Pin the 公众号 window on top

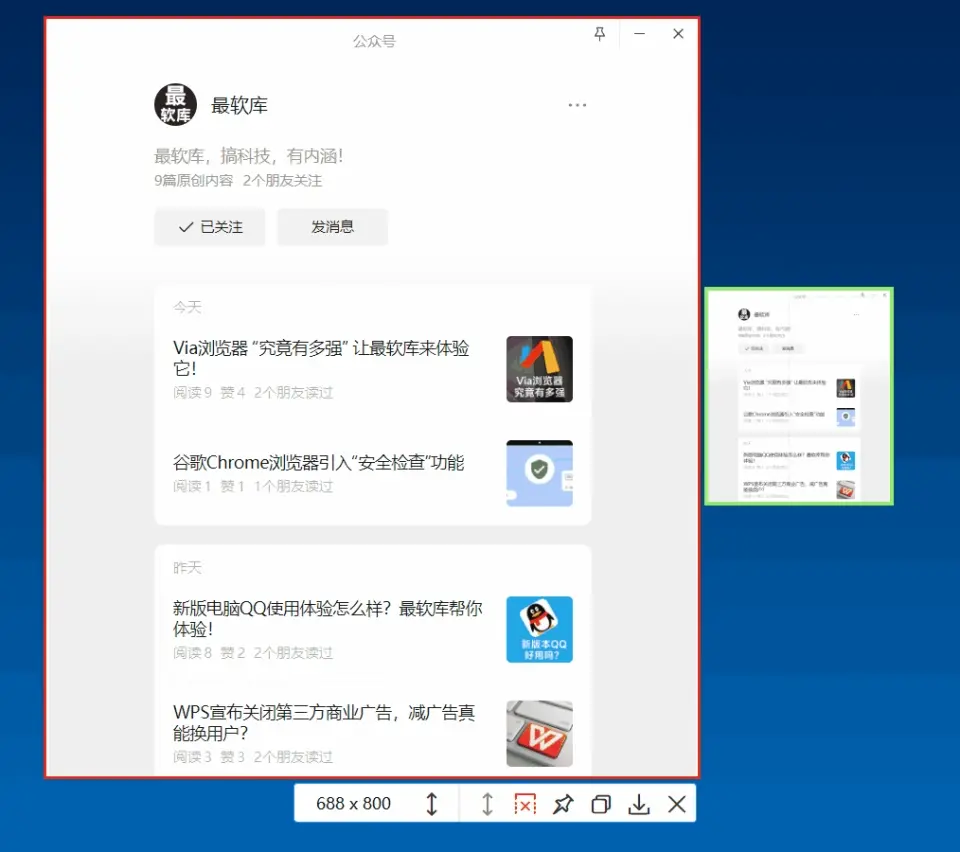[x=600, y=34]
